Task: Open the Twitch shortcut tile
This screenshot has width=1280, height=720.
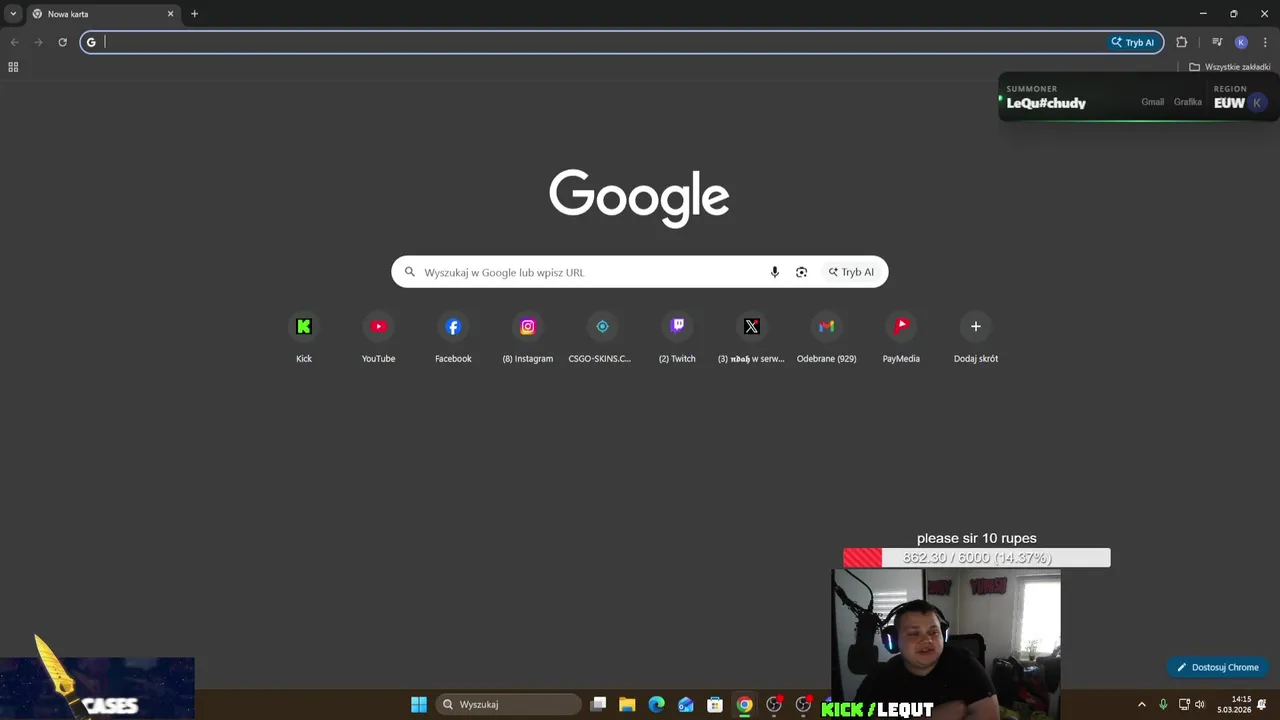Action: pyautogui.click(x=677, y=338)
